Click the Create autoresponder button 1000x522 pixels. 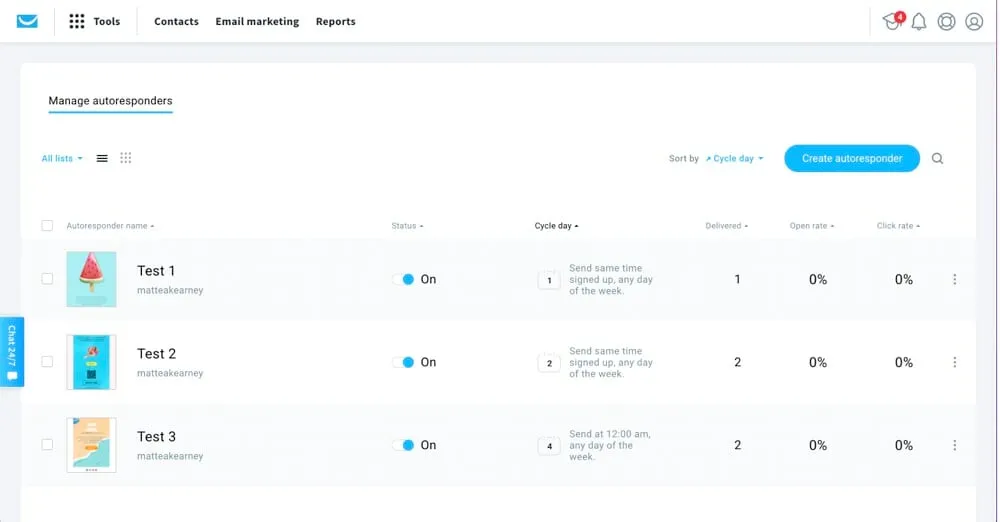pos(852,158)
